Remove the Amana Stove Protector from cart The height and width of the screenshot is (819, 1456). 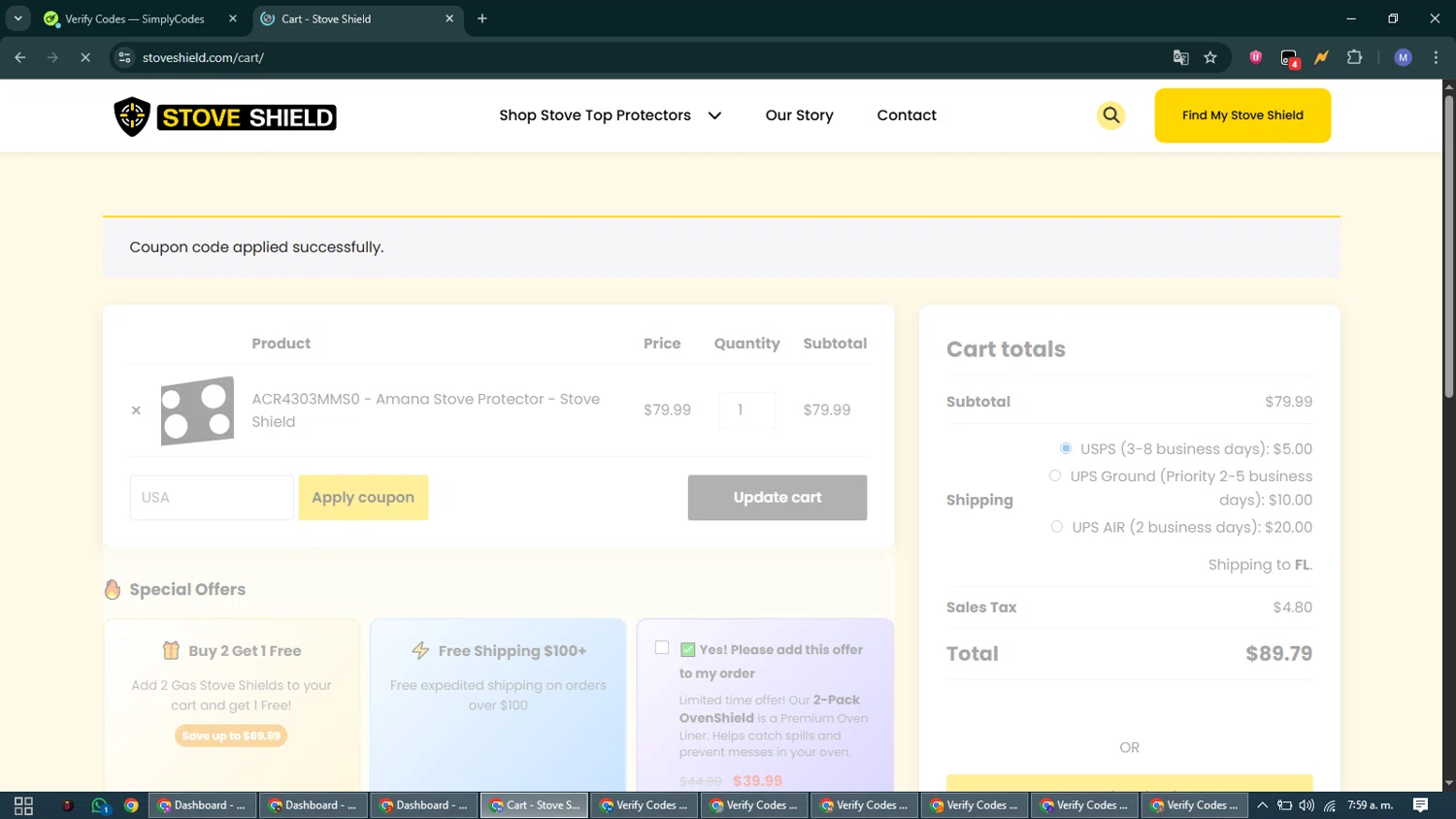136,410
